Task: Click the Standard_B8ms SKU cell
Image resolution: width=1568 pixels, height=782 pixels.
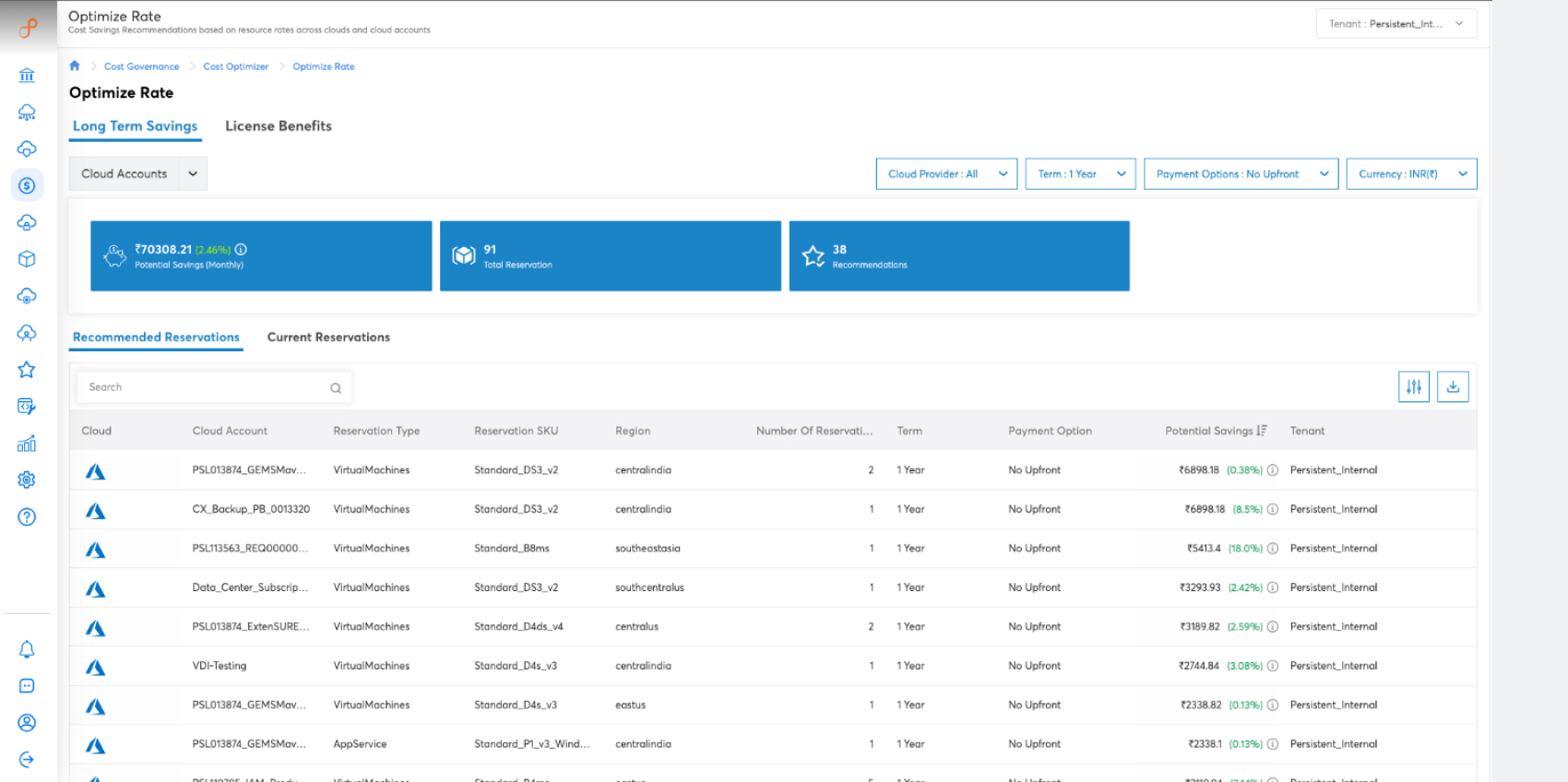Action: click(512, 549)
